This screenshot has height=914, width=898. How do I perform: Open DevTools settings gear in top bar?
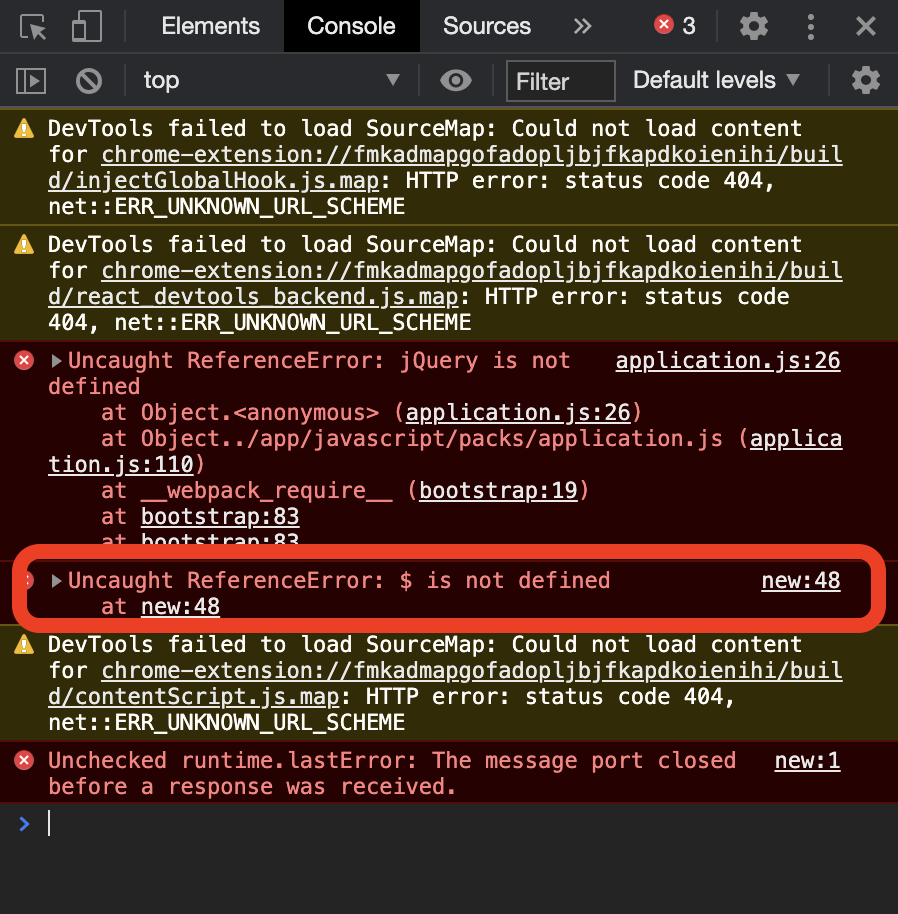pyautogui.click(x=753, y=26)
